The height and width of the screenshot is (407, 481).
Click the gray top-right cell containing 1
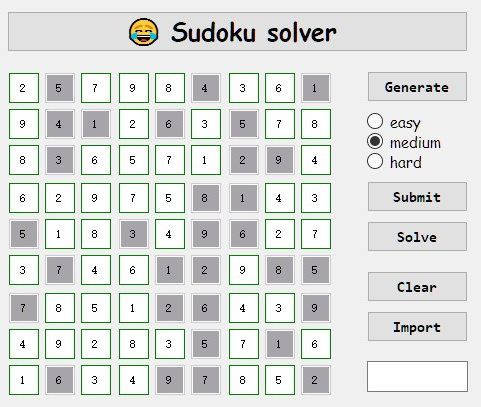pos(316,88)
